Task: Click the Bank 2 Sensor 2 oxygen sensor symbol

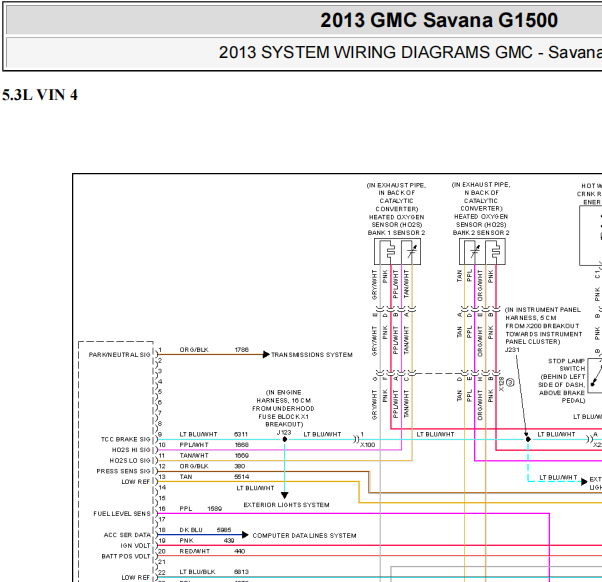Action: (482, 251)
